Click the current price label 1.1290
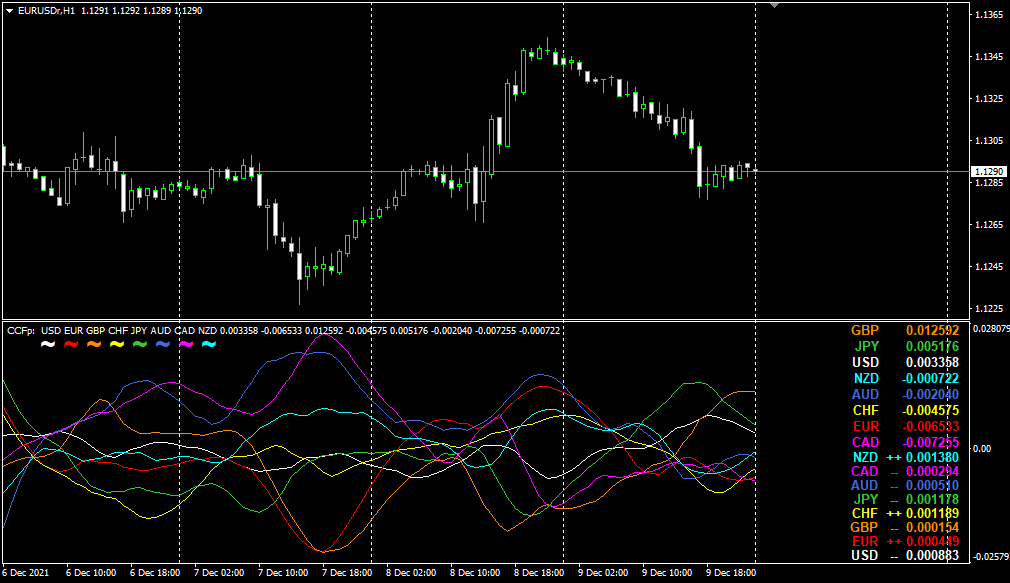1010x583 pixels. tap(987, 172)
